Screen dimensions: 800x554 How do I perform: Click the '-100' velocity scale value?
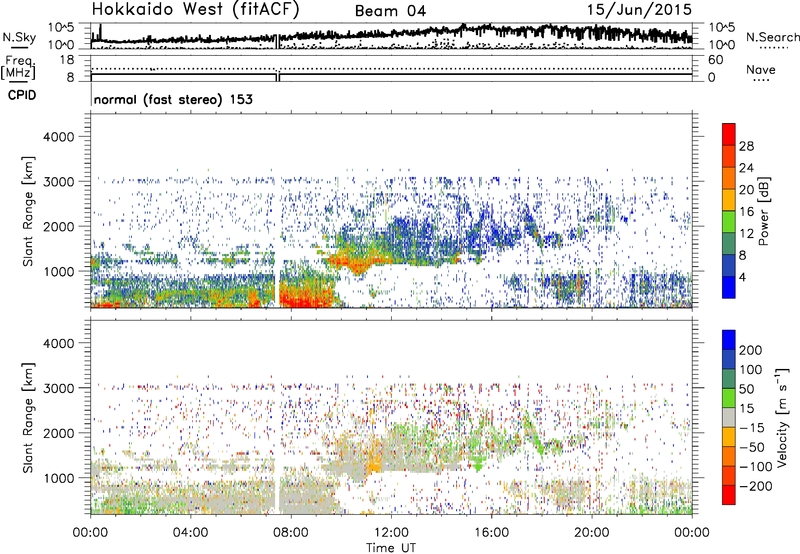click(756, 467)
